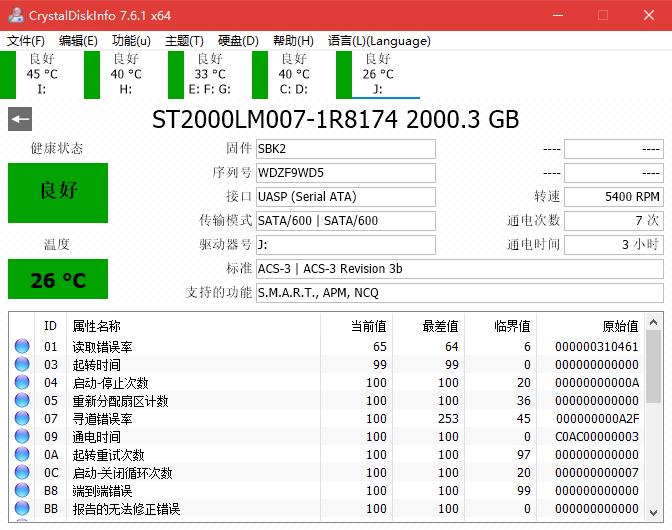
Task: Click status orb for 重新分配扇区计数 row
Action: tap(22, 400)
